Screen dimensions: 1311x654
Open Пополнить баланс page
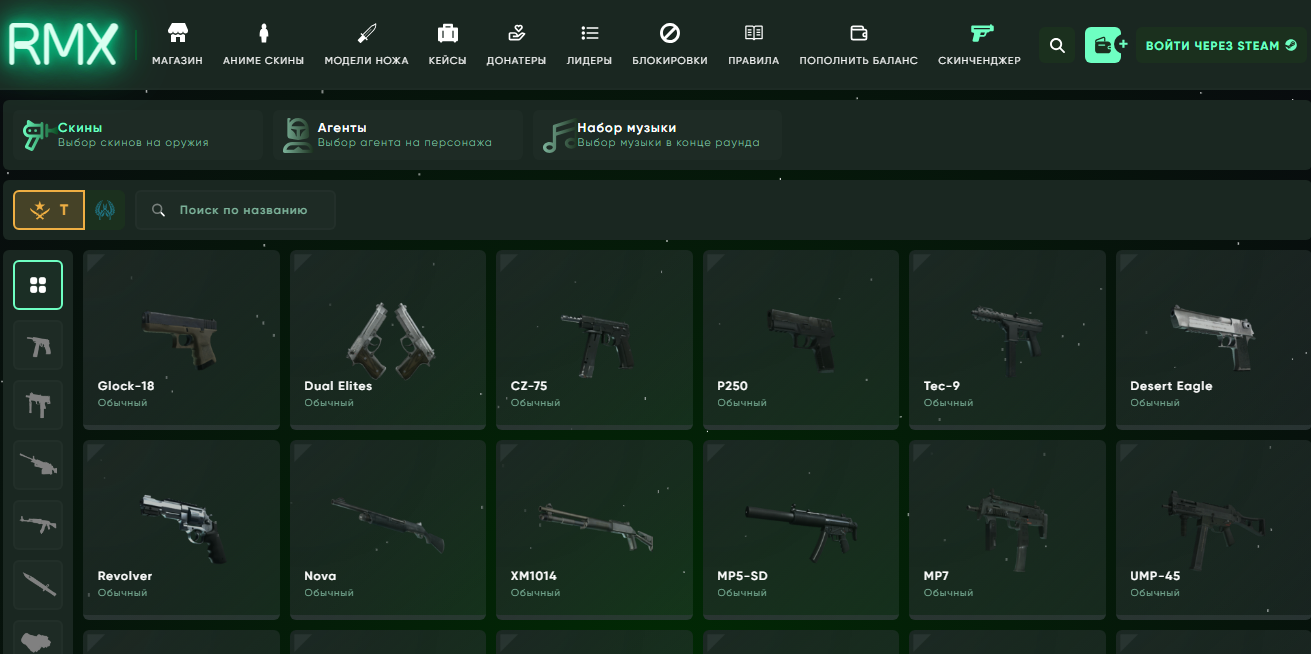point(858,45)
